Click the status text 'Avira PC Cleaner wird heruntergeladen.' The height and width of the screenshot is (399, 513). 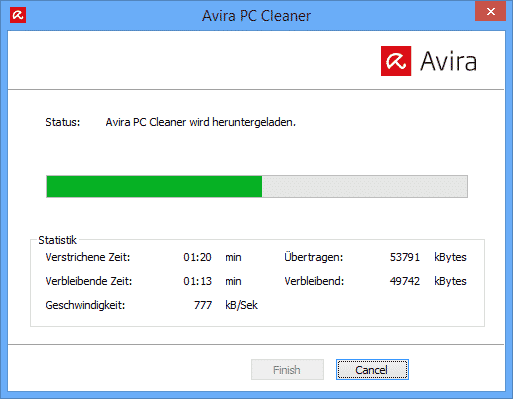[x=201, y=122]
